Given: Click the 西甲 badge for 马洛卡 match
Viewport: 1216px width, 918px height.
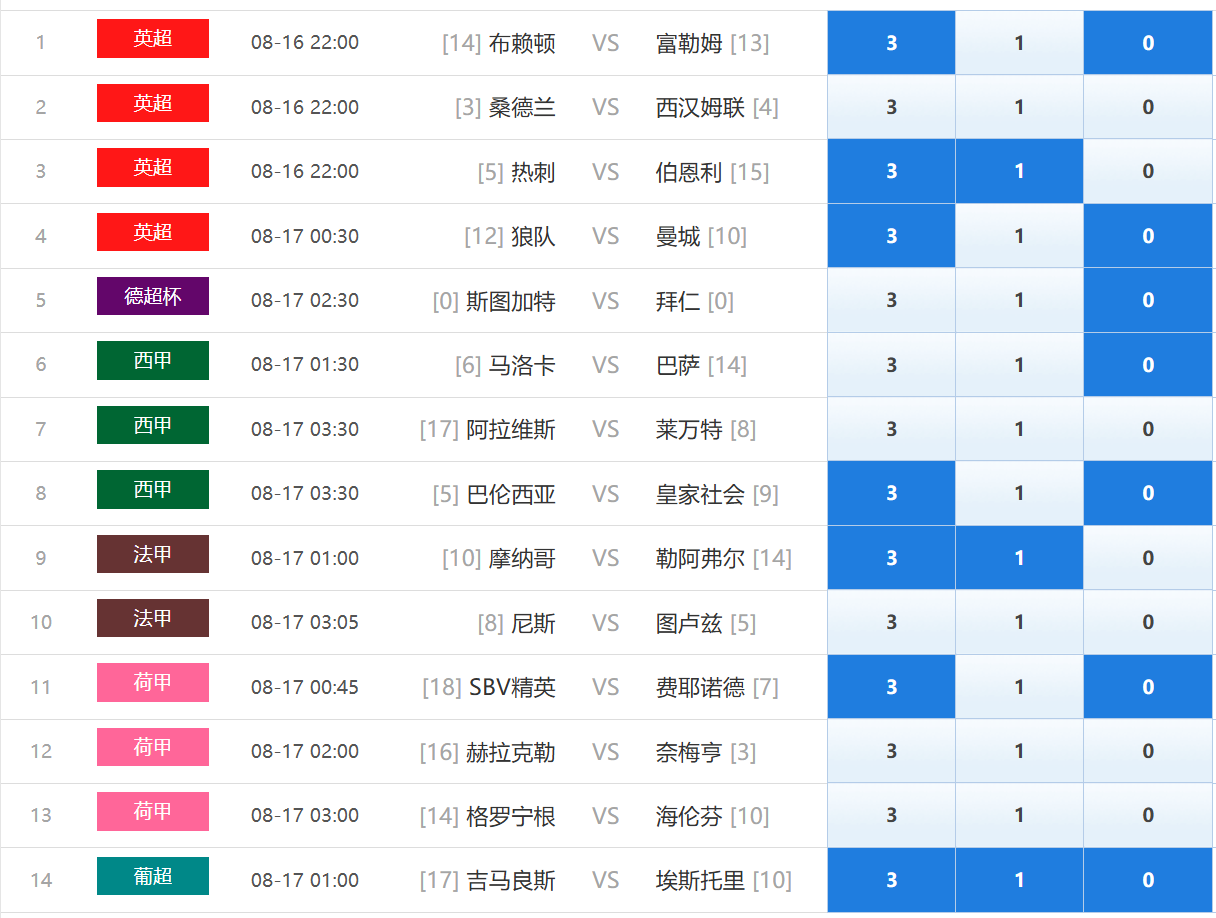Looking at the screenshot, I should point(153,361).
